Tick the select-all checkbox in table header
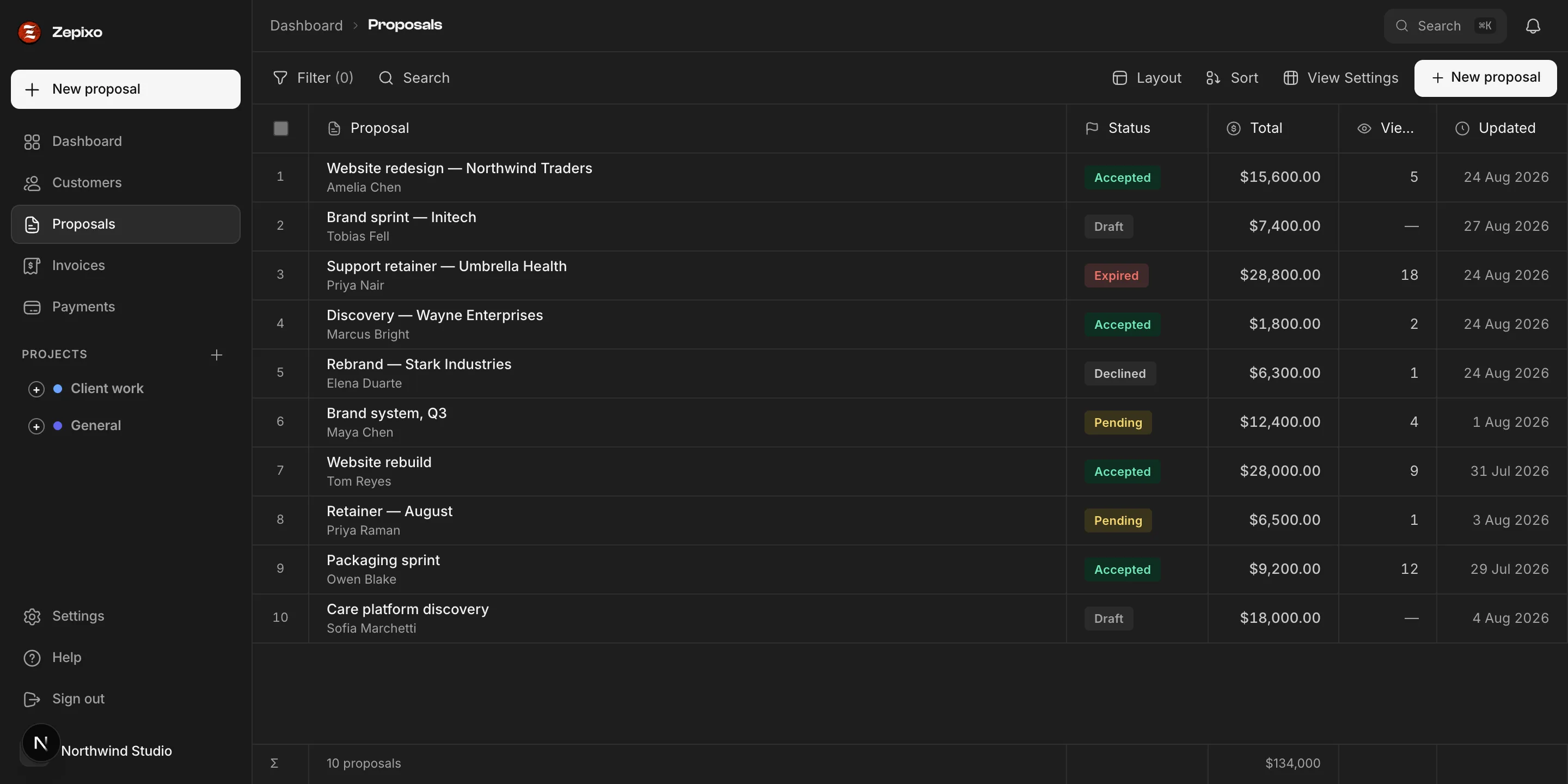1568x784 pixels. point(280,128)
